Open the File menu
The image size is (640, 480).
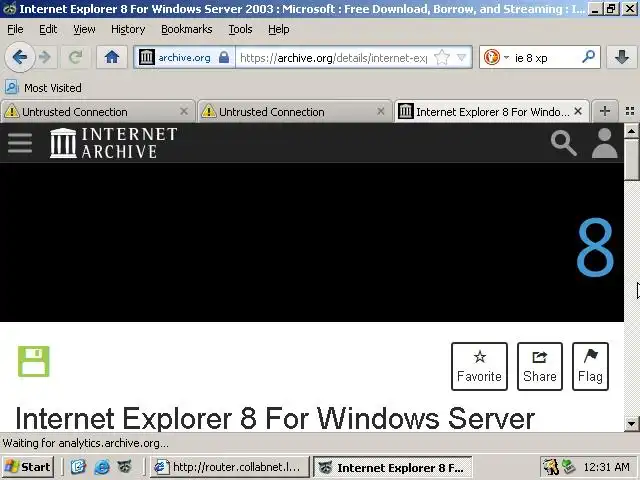(x=15, y=29)
